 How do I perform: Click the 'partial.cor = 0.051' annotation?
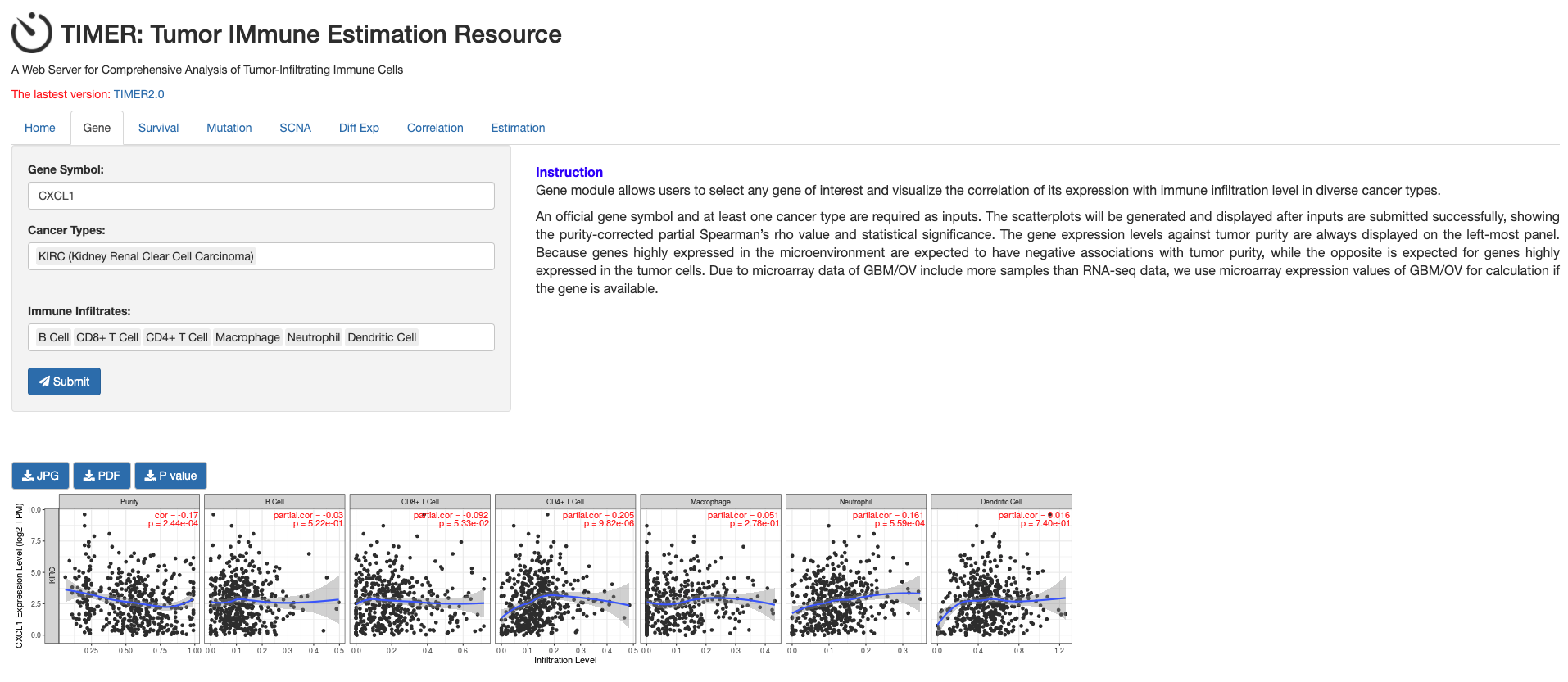coord(743,516)
